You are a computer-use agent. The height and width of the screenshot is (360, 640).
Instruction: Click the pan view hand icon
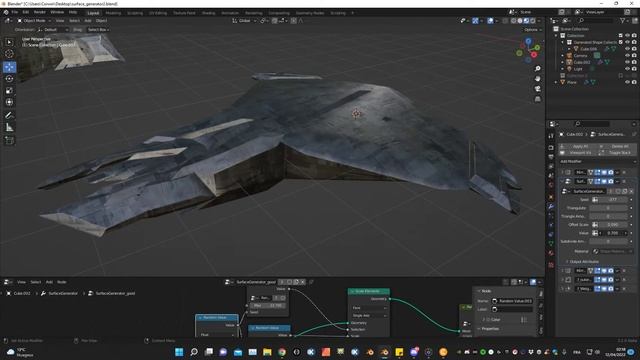coord(538,78)
